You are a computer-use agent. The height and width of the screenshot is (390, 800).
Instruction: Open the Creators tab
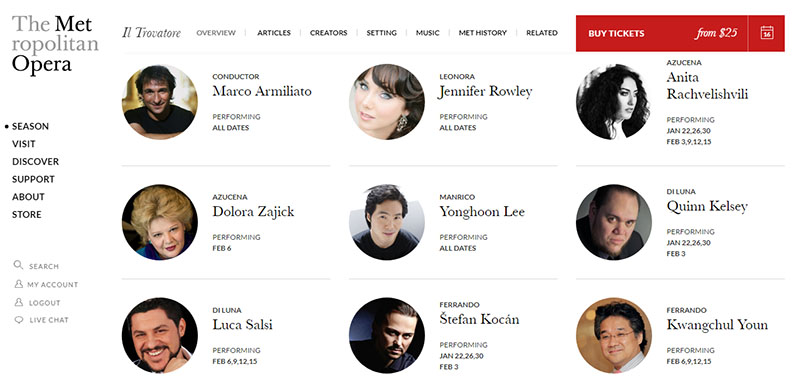tap(329, 33)
